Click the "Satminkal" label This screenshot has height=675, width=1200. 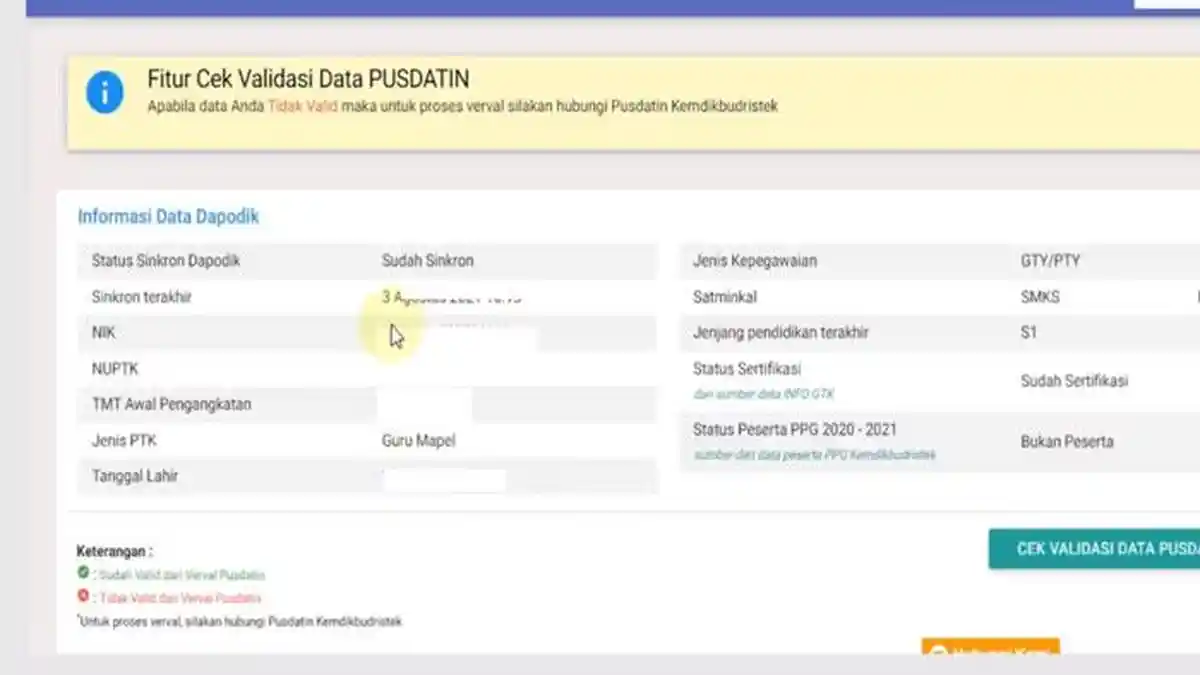coord(725,297)
